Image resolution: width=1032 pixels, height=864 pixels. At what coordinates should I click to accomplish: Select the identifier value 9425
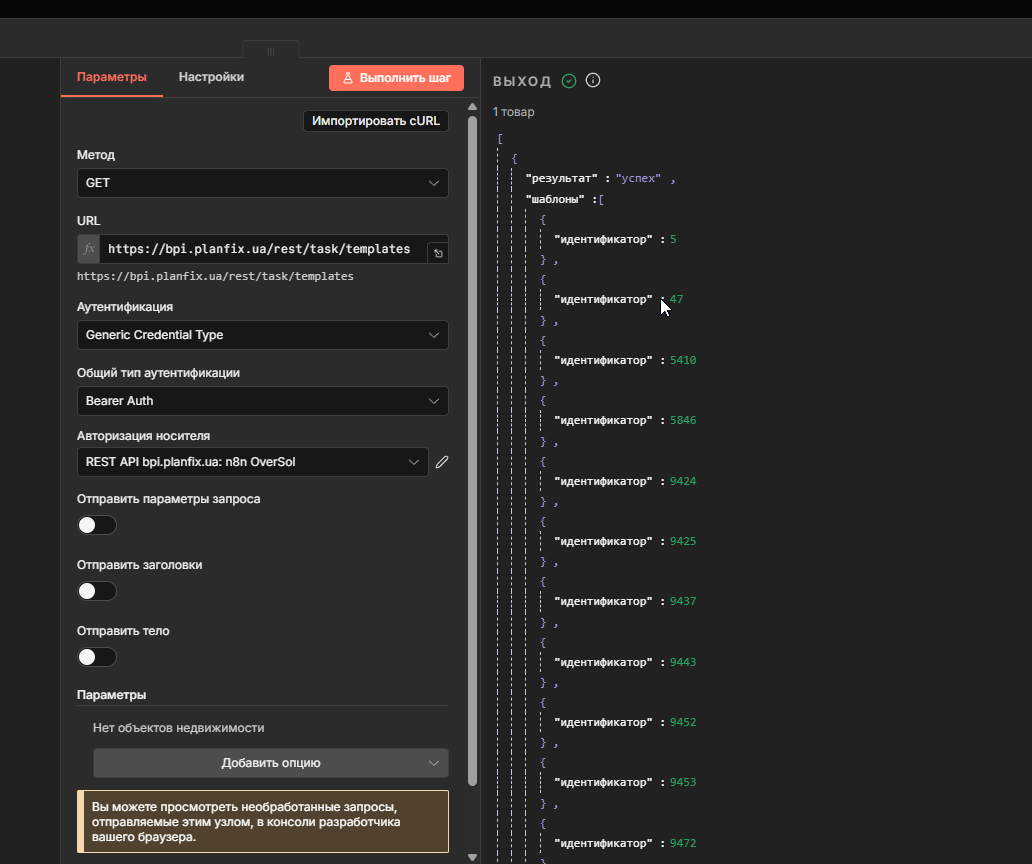(x=683, y=542)
